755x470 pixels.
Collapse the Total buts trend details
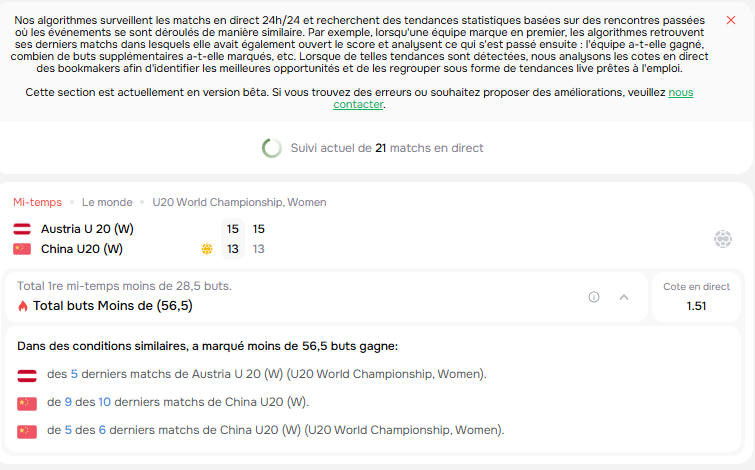pyautogui.click(x=624, y=297)
